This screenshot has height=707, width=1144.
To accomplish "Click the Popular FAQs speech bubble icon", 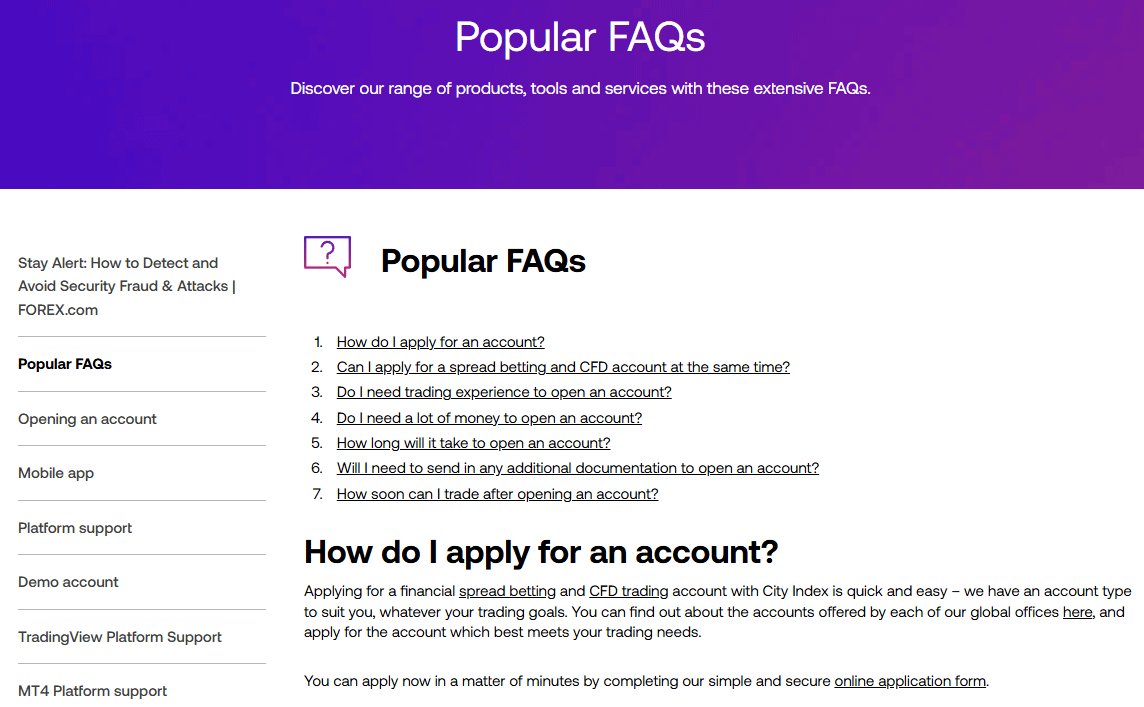I will click(x=327, y=256).
